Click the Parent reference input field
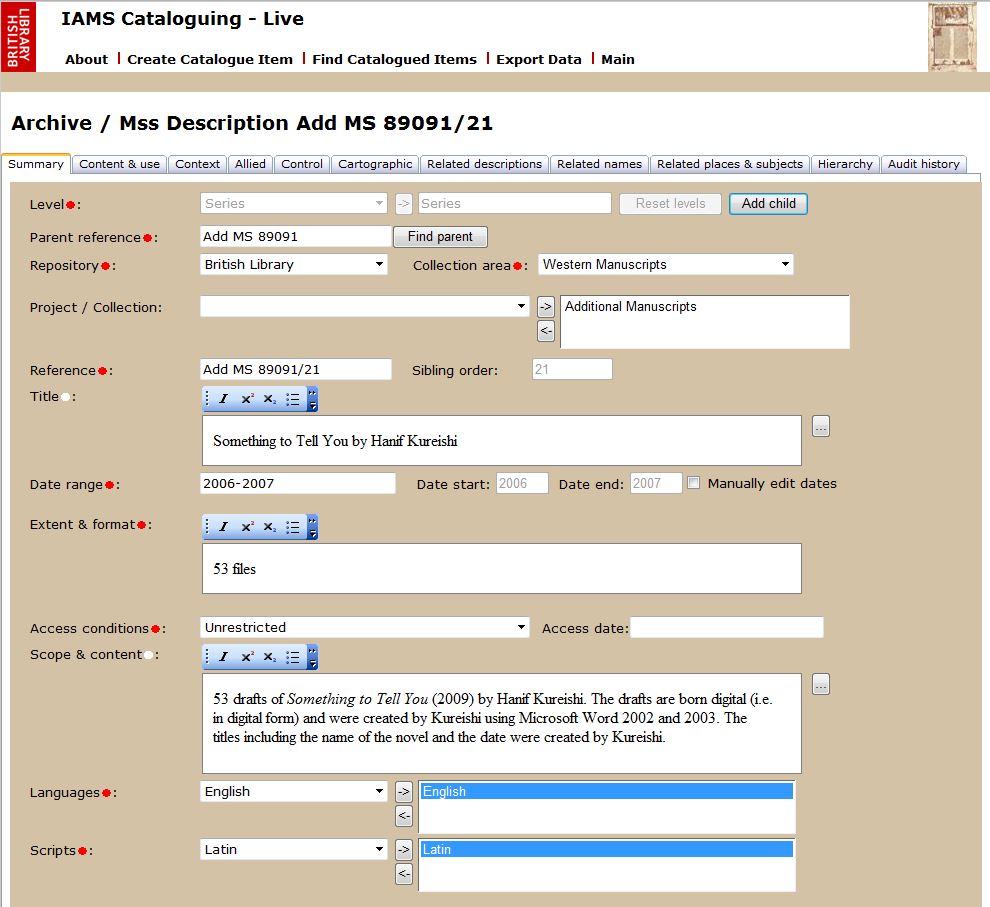990x907 pixels. click(x=295, y=237)
